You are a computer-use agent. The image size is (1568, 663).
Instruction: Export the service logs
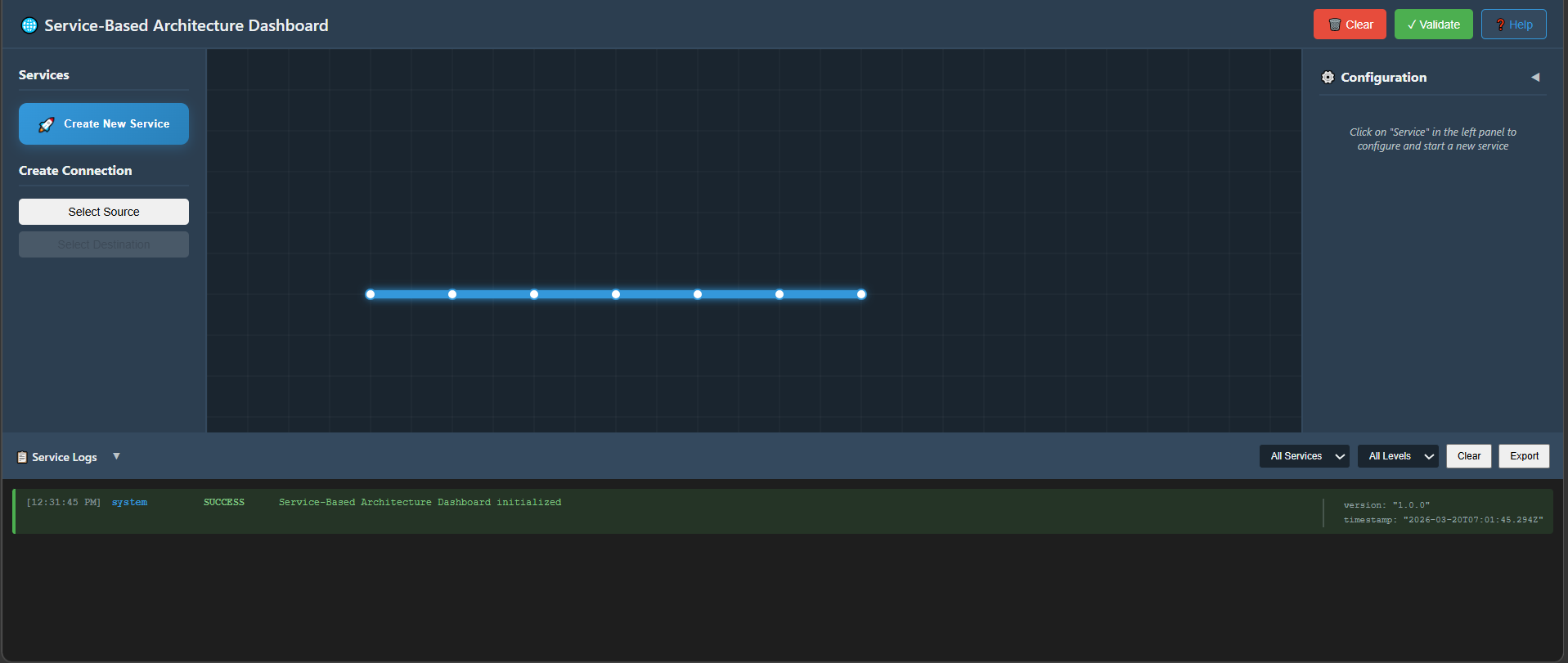pos(1524,456)
